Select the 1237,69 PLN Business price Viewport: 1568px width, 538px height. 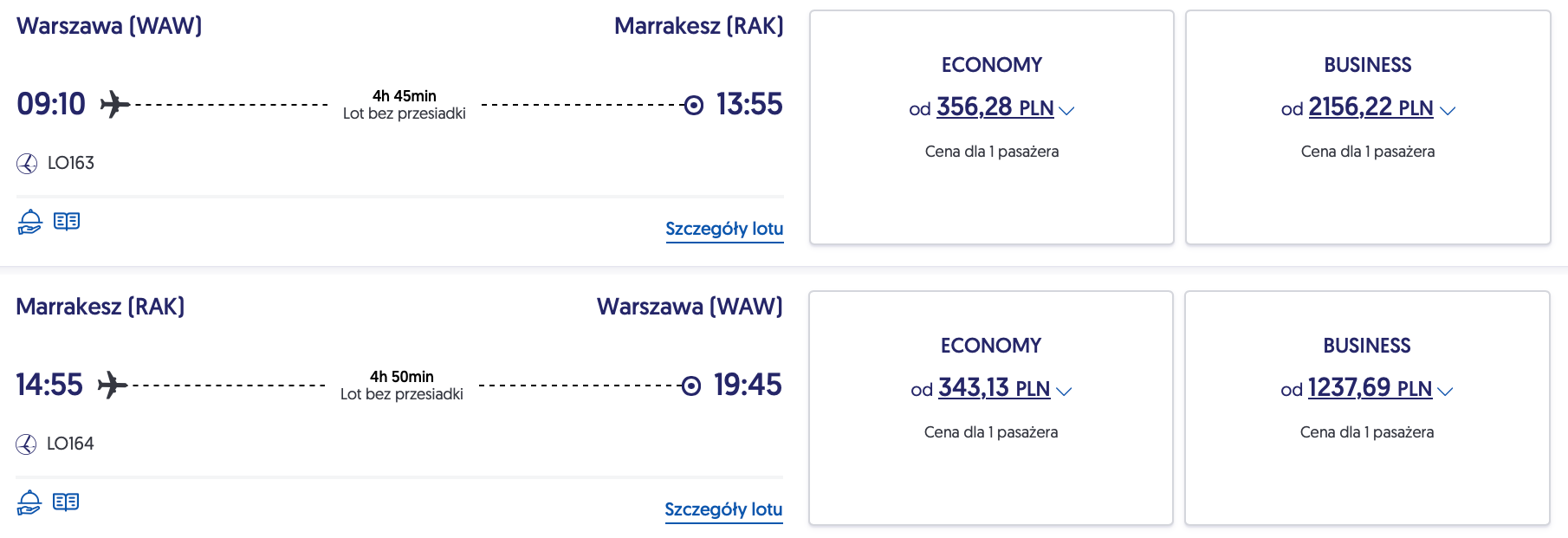[1369, 388]
